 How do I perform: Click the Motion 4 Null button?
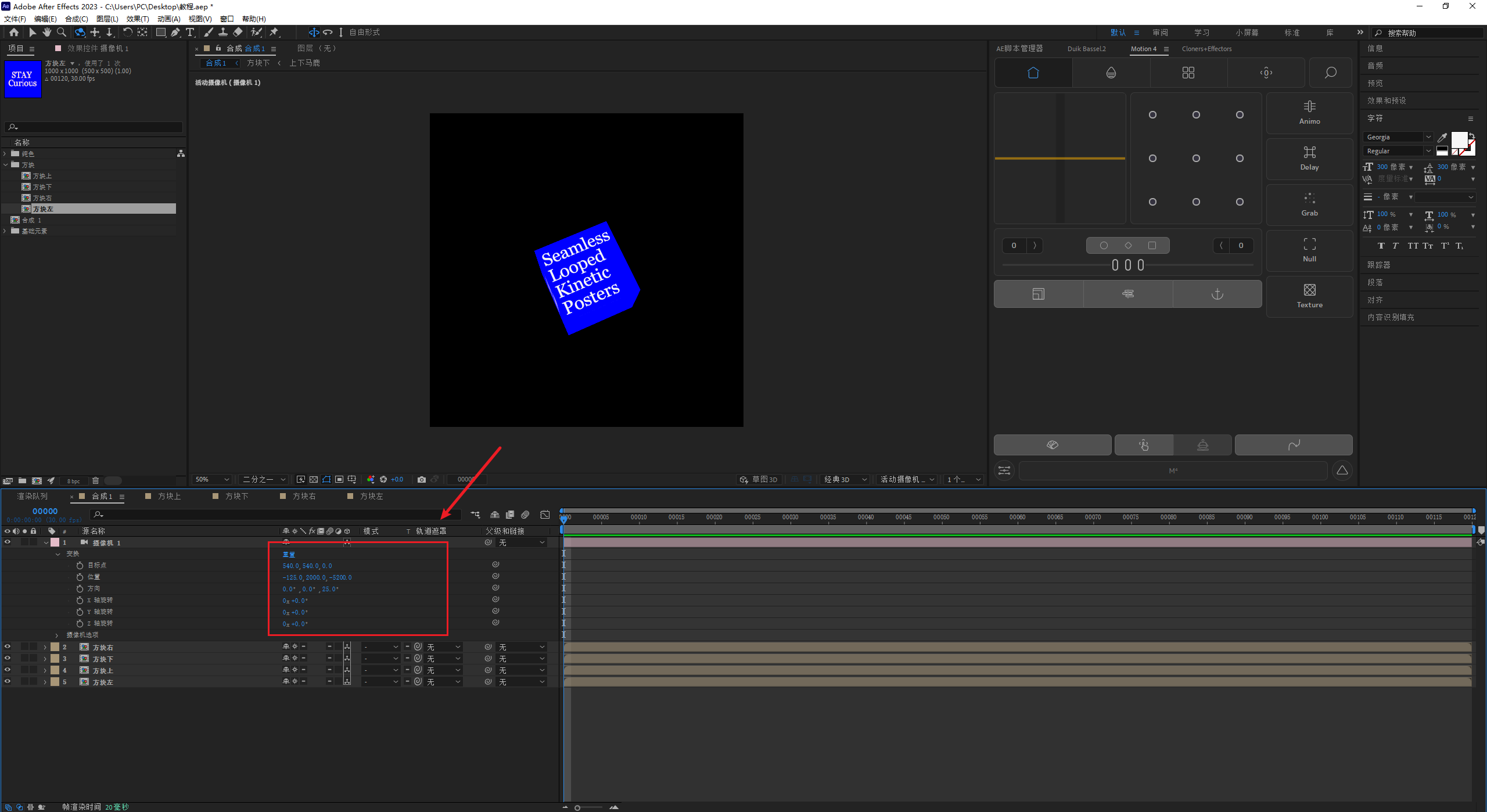coord(1309,250)
